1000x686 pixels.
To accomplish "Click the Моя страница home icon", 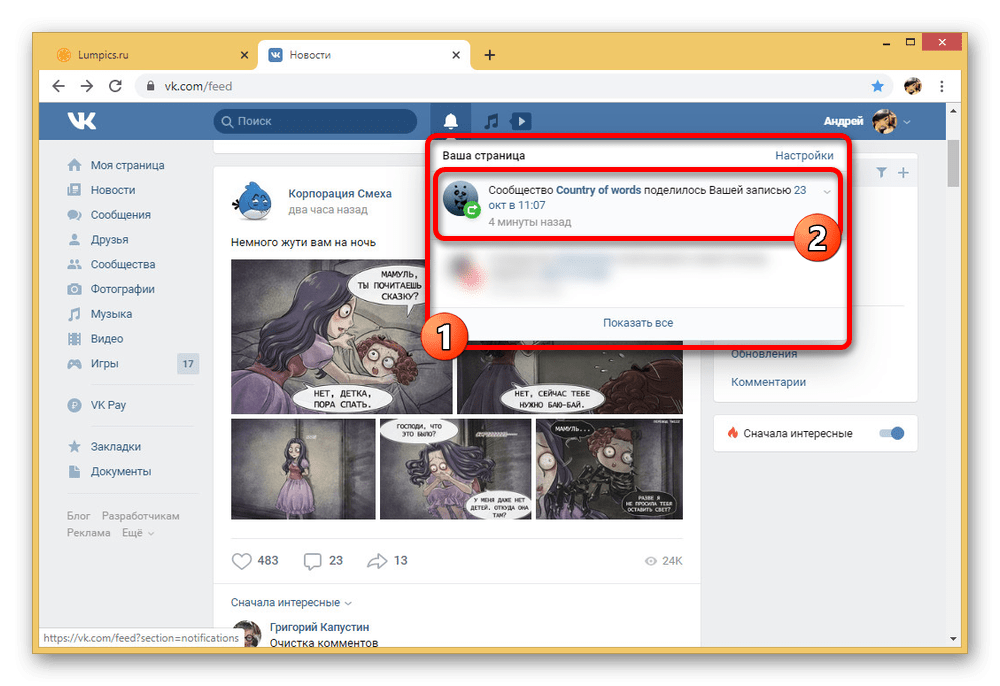I will coord(75,165).
